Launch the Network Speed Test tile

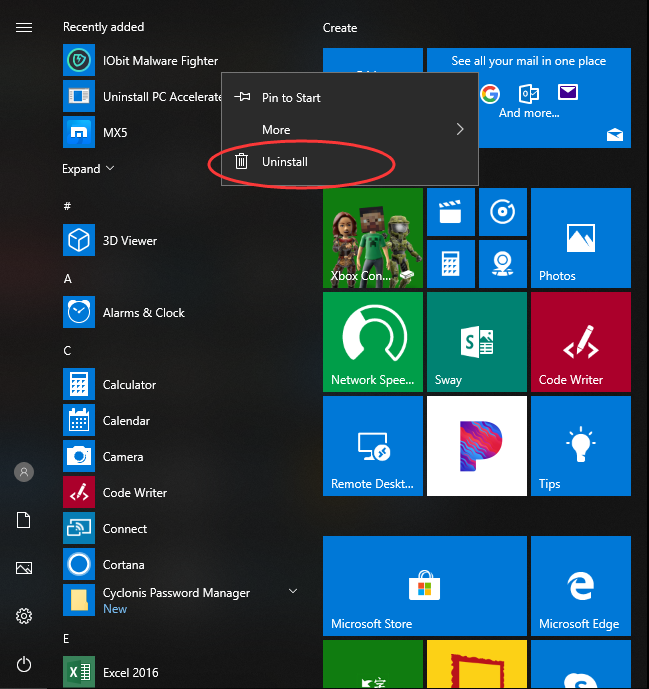[x=373, y=342]
